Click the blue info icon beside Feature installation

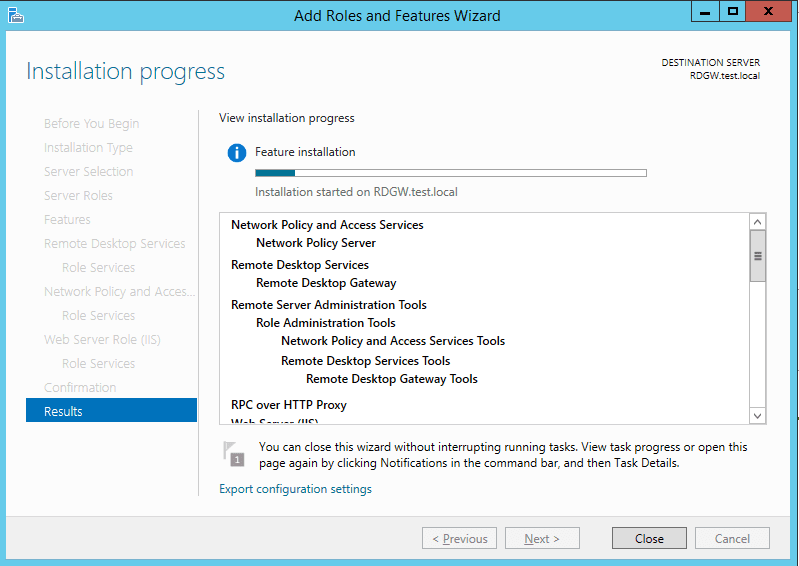coord(237,153)
